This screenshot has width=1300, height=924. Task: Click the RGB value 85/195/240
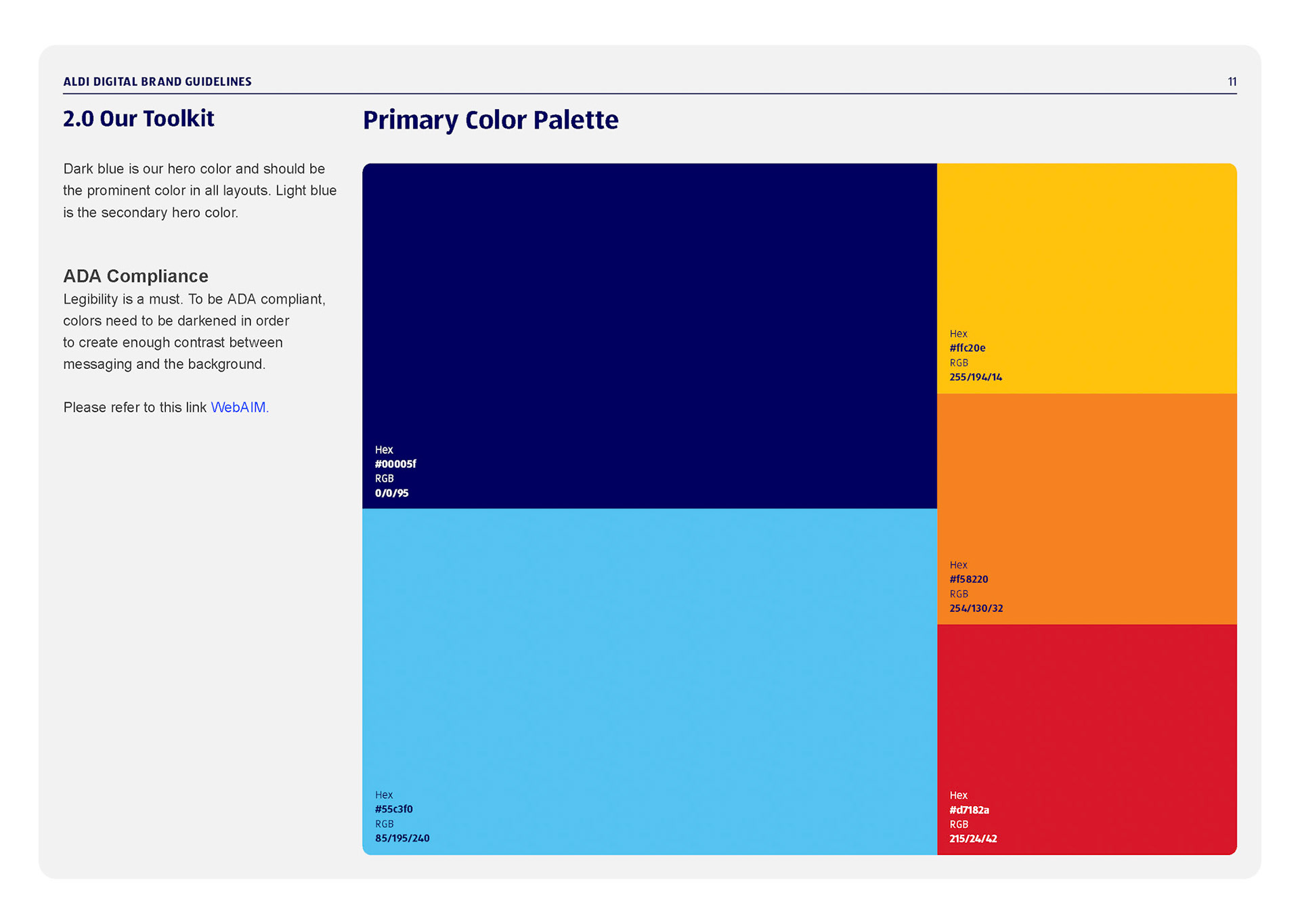[402, 839]
